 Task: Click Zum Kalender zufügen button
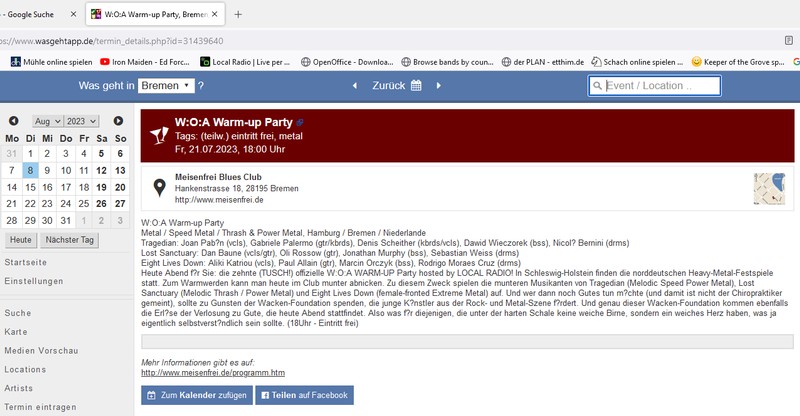point(197,395)
